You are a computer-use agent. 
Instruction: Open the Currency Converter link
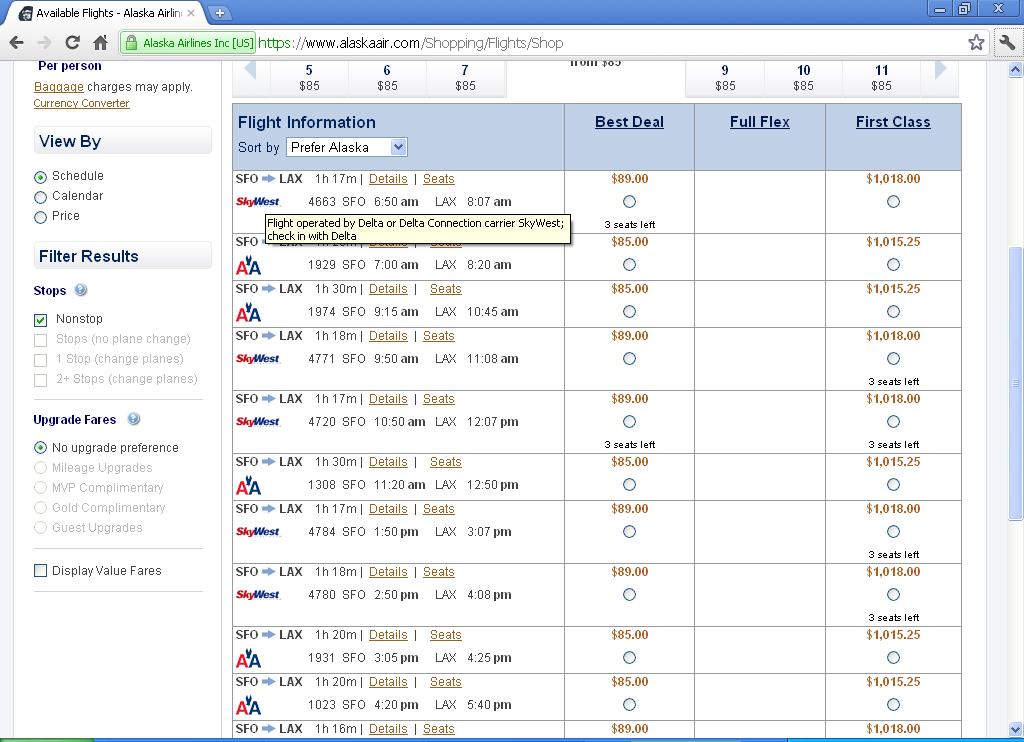(82, 103)
